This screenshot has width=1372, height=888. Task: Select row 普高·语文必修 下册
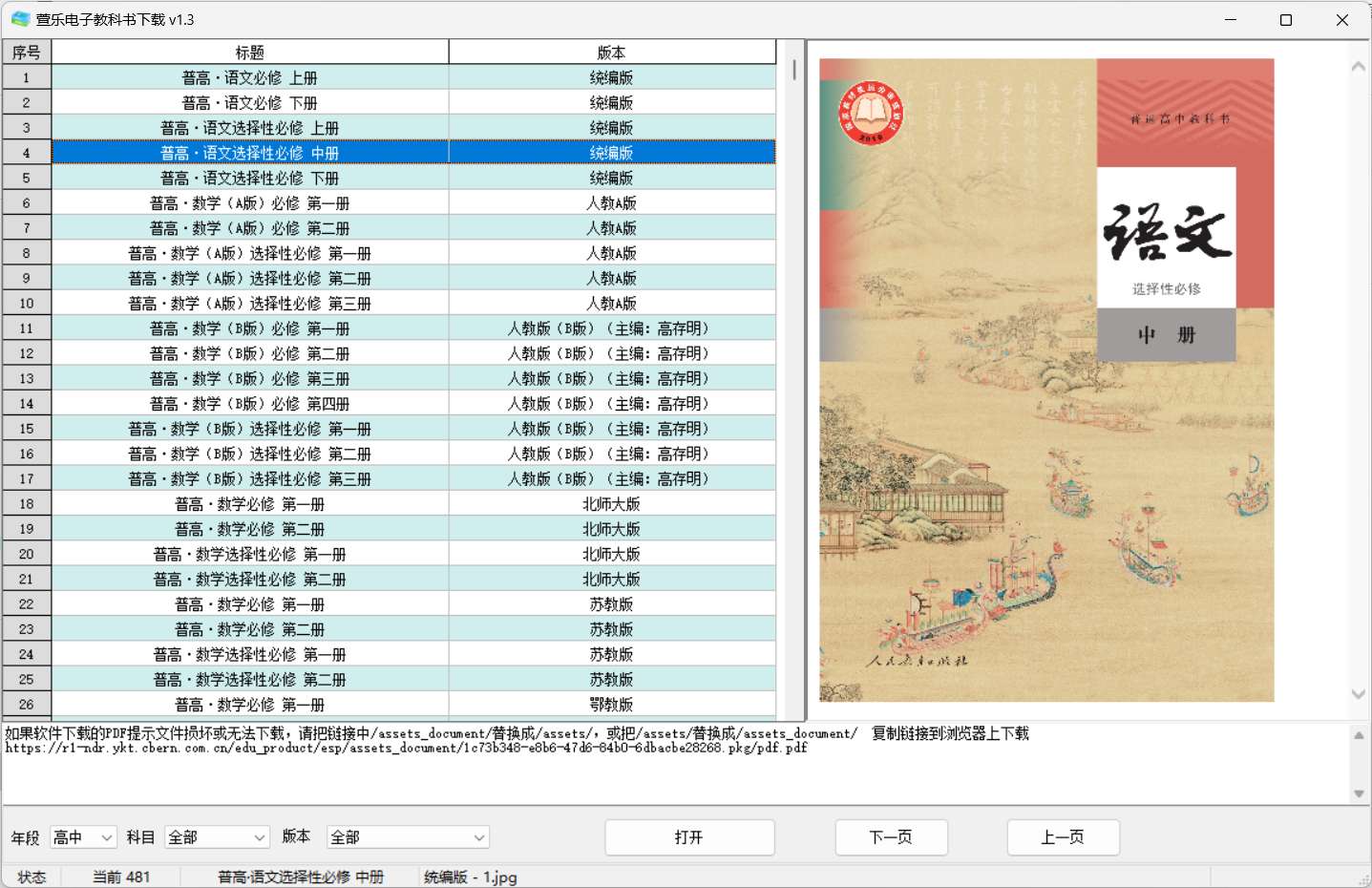click(413, 103)
